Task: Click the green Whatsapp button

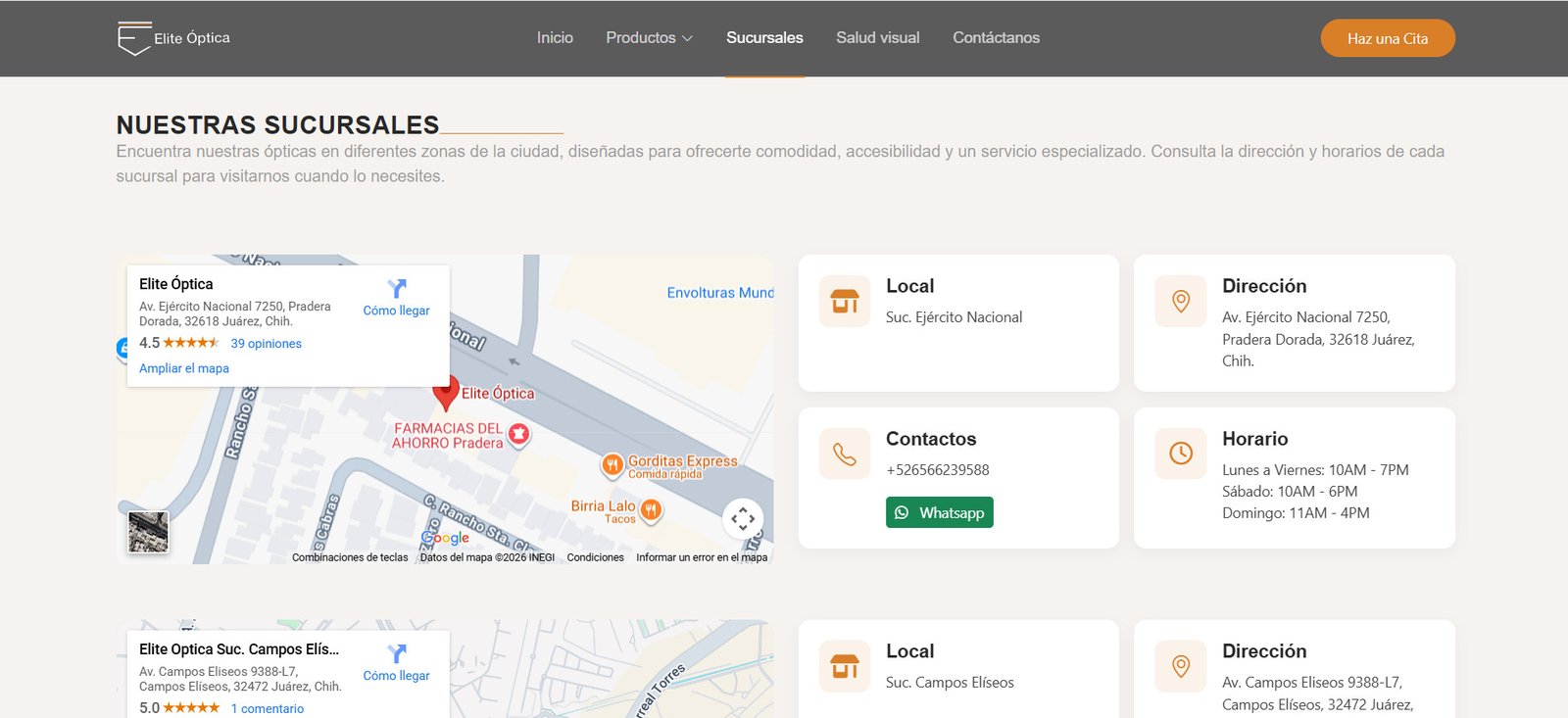Action: [x=939, y=512]
